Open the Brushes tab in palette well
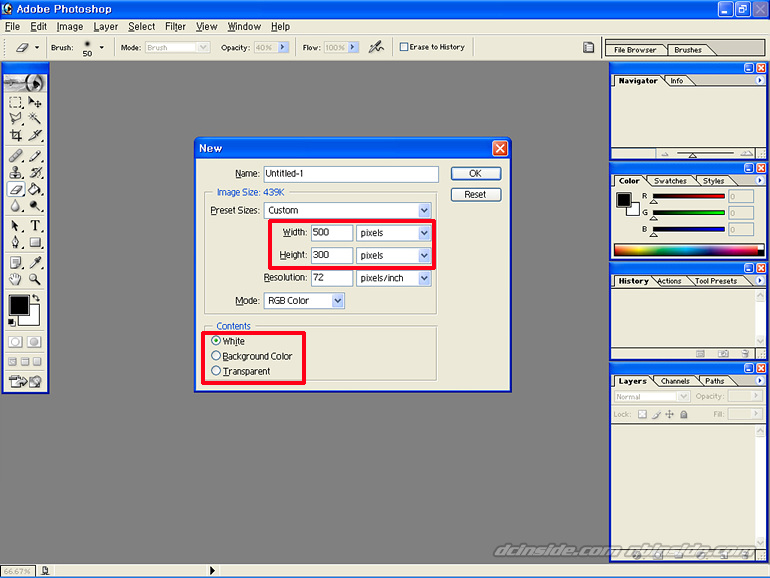770x578 pixels. (x=688, y=50)
